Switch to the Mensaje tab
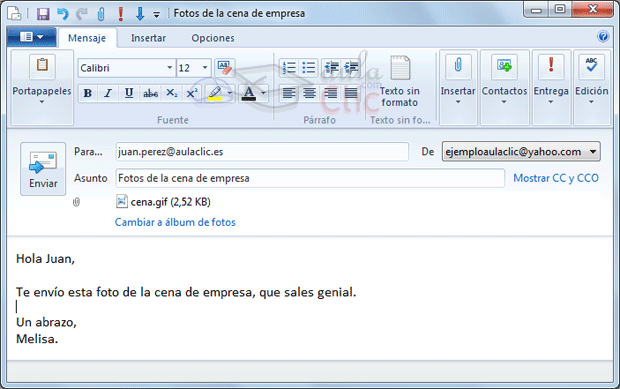Viewport: 620px width, 389px height. (87, 38)
